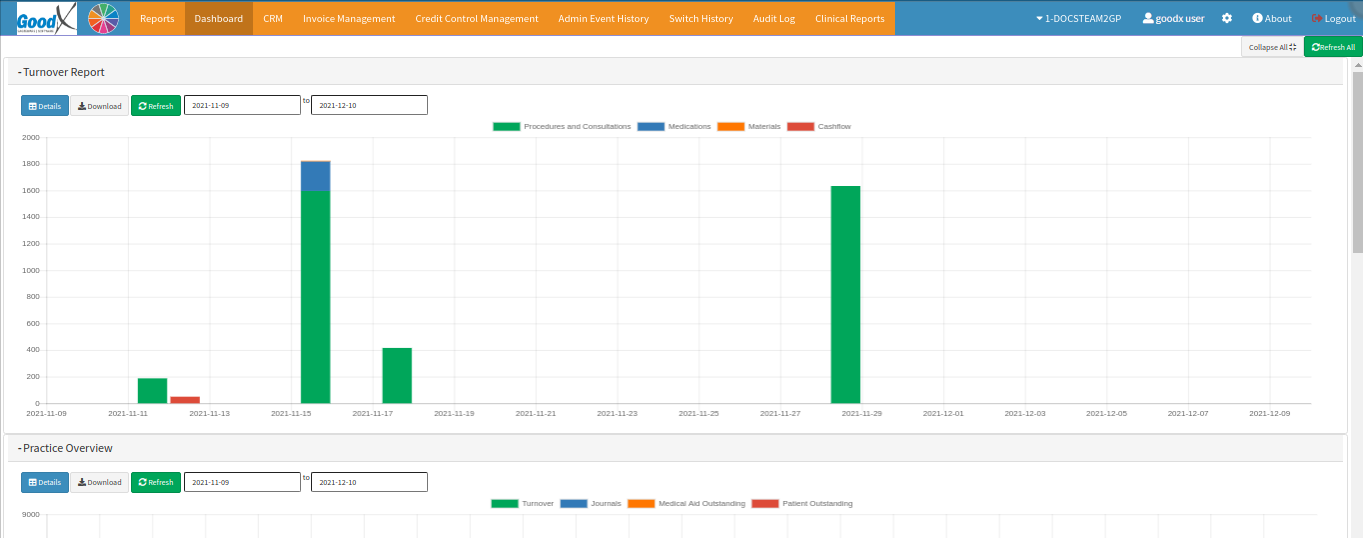This screenshot has width=1363, height=538.
Task: Click the GoodX logo icon
Action: 47,19
